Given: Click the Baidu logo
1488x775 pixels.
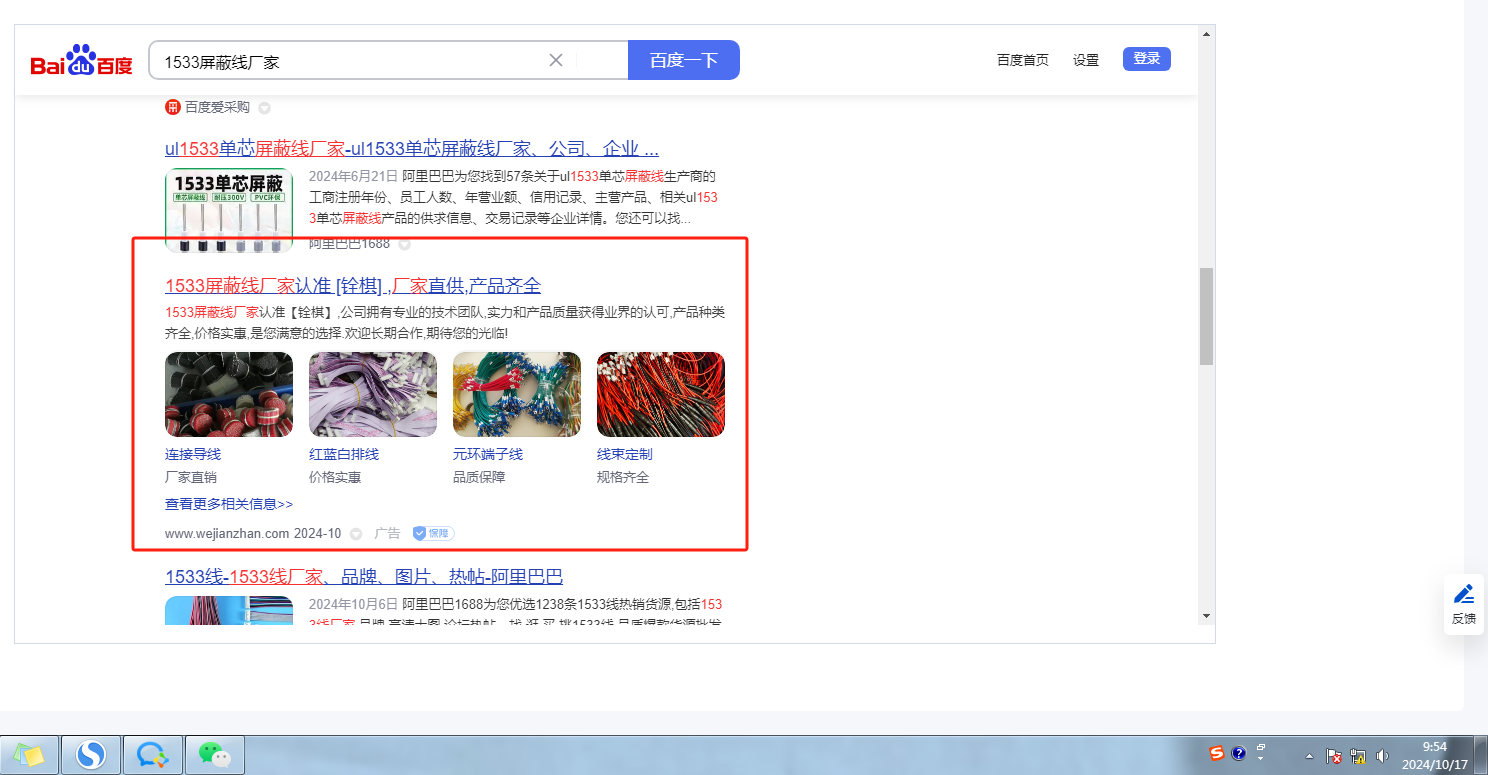Looking at the screenshot, I should (82, 61).
